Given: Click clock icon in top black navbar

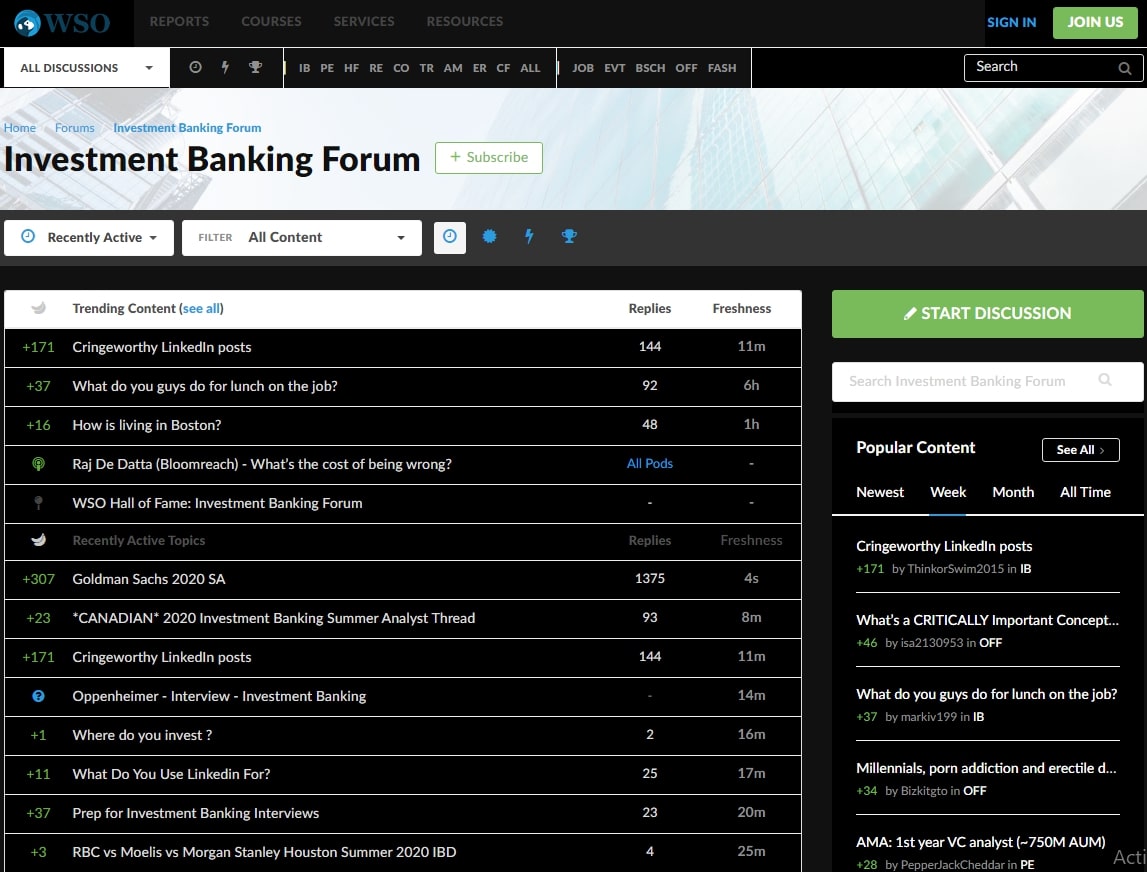Looking at the screenshot, I should pos(195,67).
